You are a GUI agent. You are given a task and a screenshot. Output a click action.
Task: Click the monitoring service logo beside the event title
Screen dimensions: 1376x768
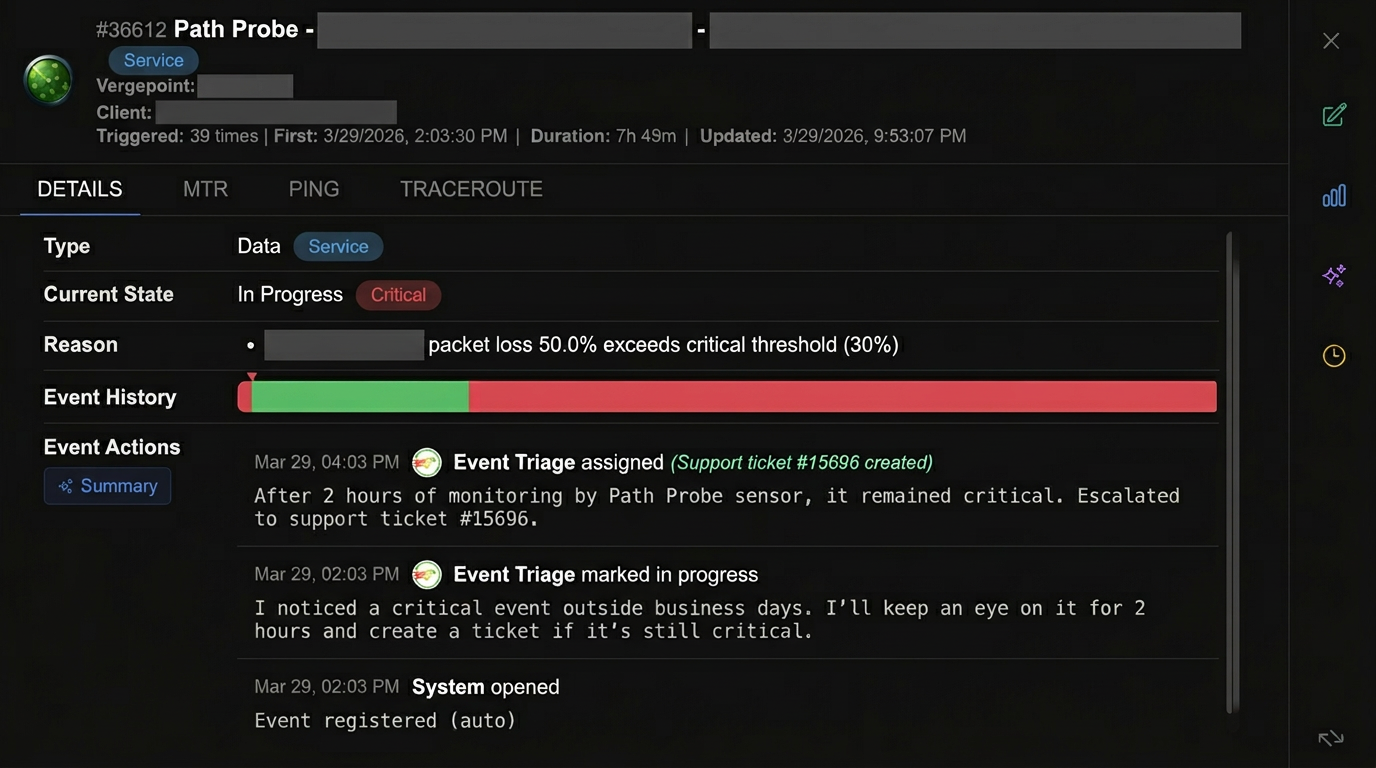[x=47, y=79]
